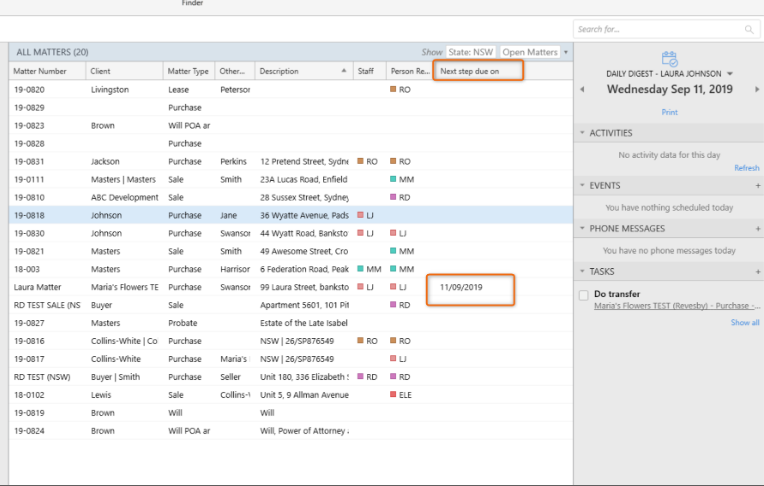The height and width of the screenshot is (486, 764).
Task: Select matter 19-0827 Probate row
Action: (290, 323)
